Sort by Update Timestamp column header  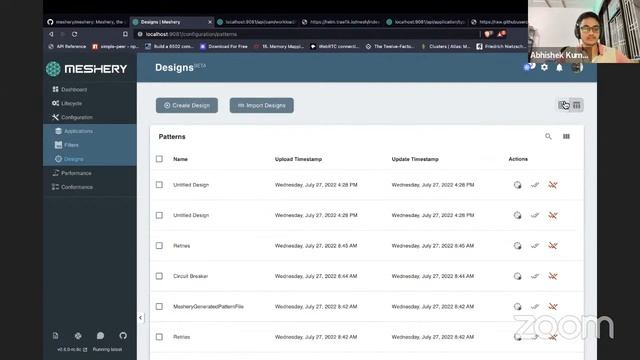tap(415, 159)
